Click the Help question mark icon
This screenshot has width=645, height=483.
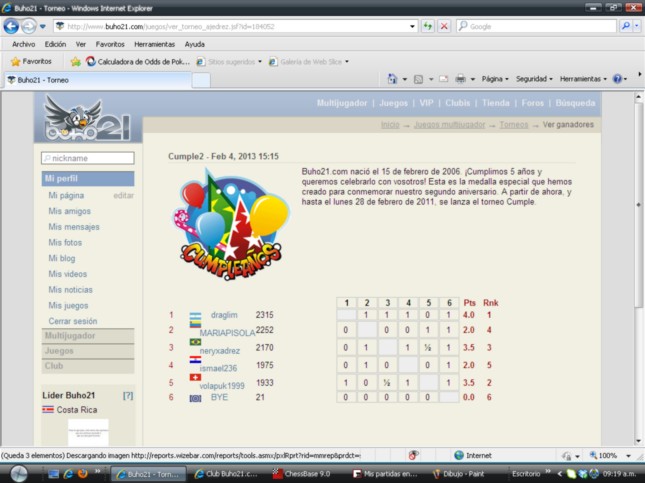coord(617,79)
